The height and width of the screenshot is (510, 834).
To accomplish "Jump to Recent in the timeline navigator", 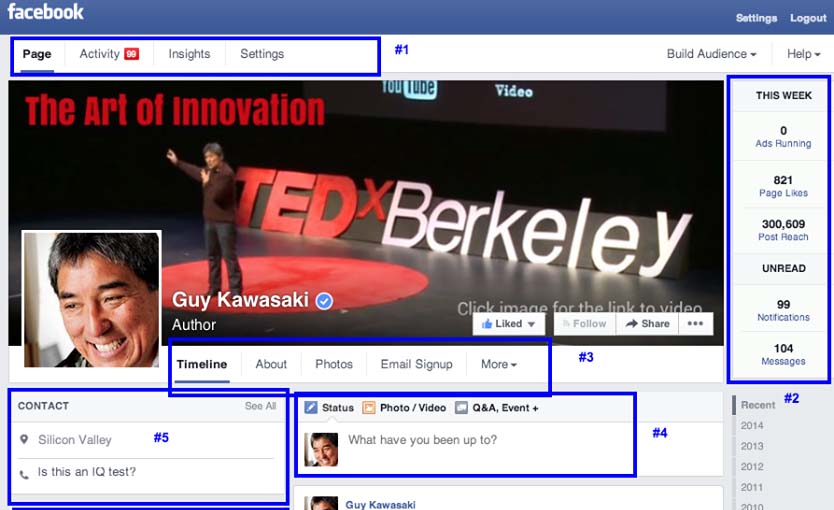I will tap(758, 405).
